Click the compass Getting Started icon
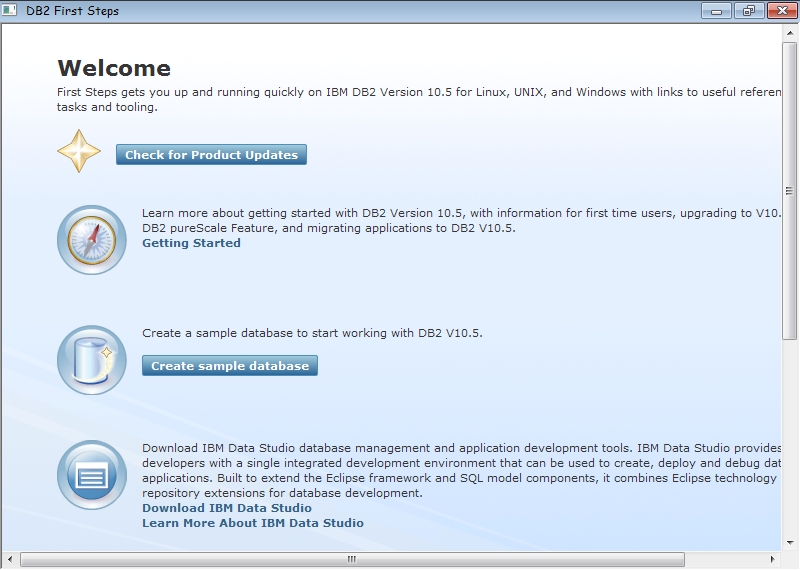Image resolution: width=800 pixels, height=570 pixels. (x=92, y=240)
